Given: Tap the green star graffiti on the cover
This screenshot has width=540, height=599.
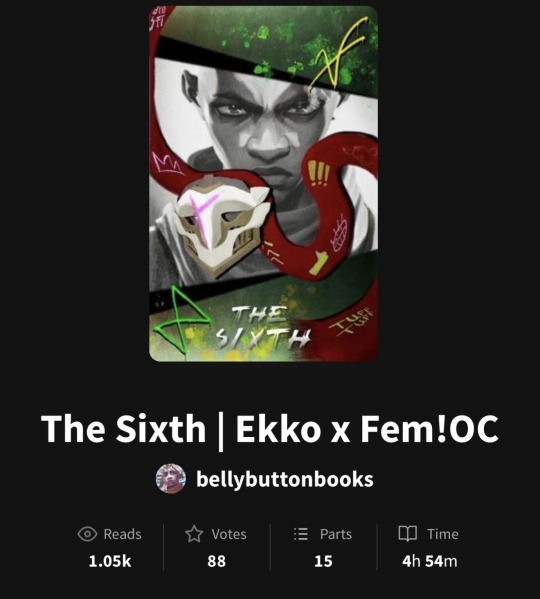Looking at the screenshot, I should (x=179, y=317).
